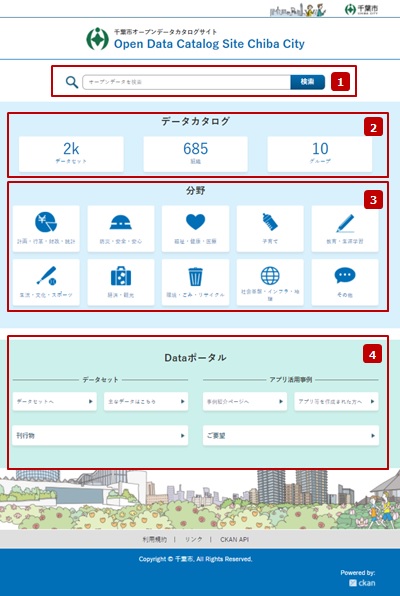This screenshot has height=596, width=400.
Task: Open the 10 グループ count card
Action: tap(320, 154)
